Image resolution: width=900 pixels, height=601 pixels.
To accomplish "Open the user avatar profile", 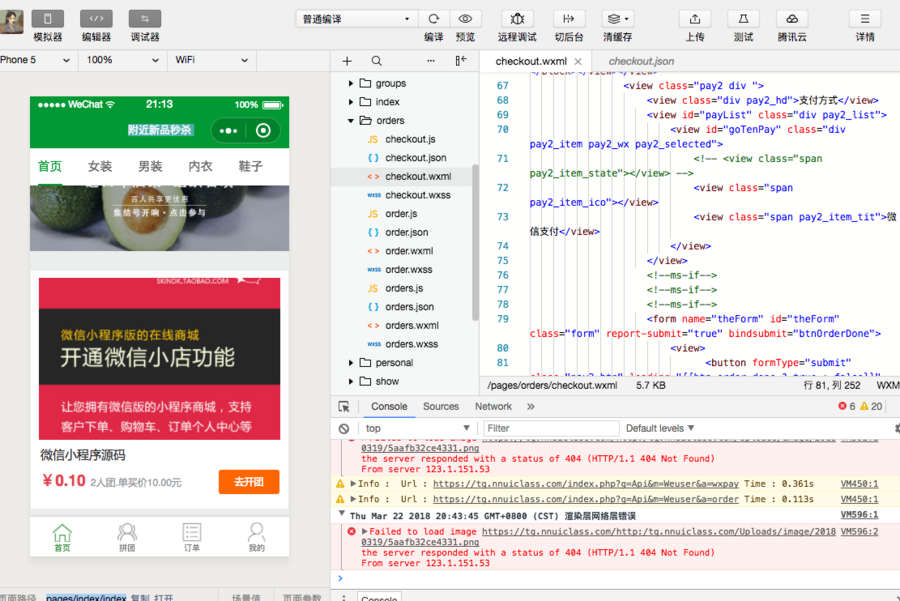I will [11, 22].
